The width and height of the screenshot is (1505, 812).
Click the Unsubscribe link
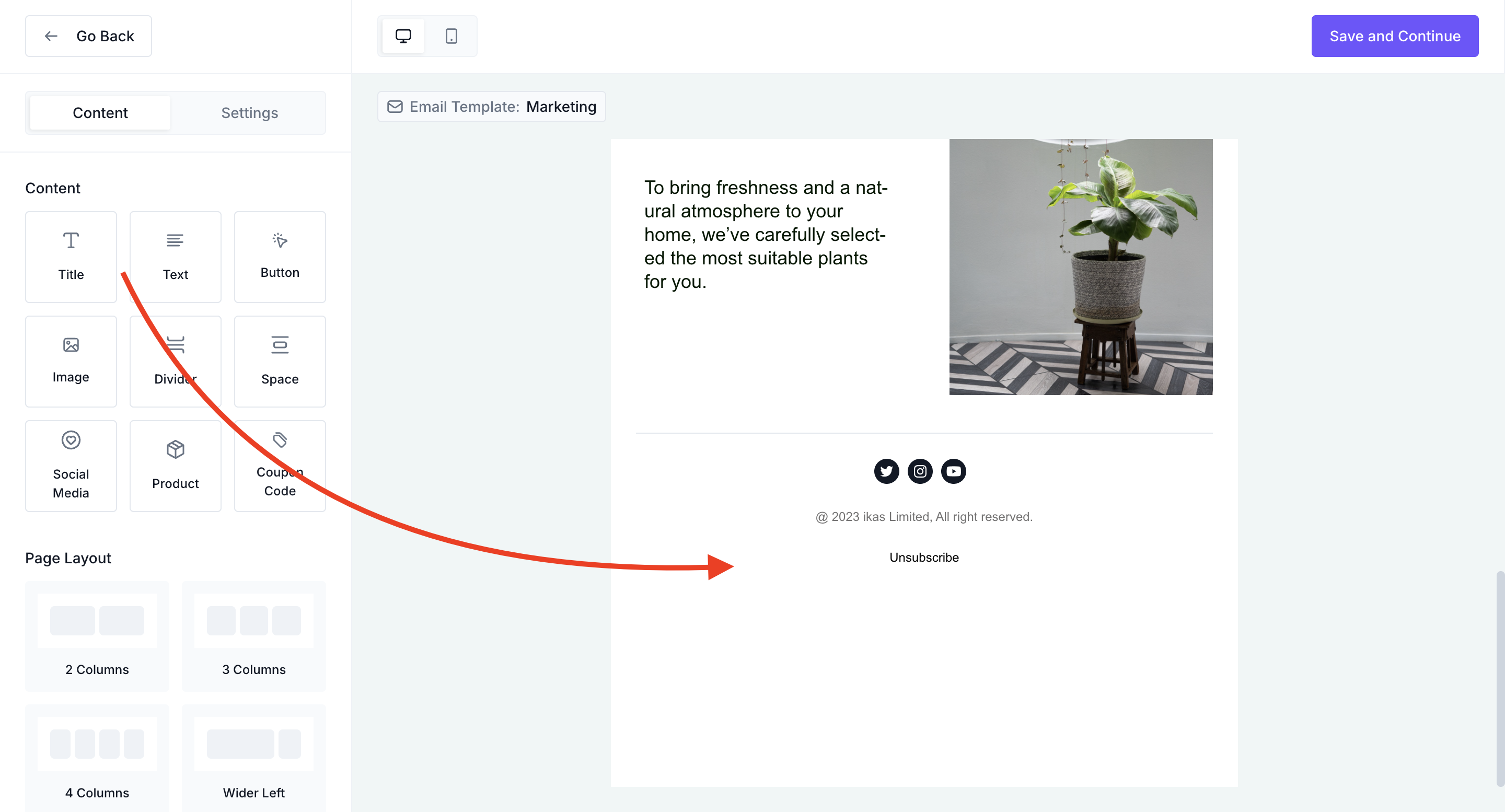tap(924, 558)
